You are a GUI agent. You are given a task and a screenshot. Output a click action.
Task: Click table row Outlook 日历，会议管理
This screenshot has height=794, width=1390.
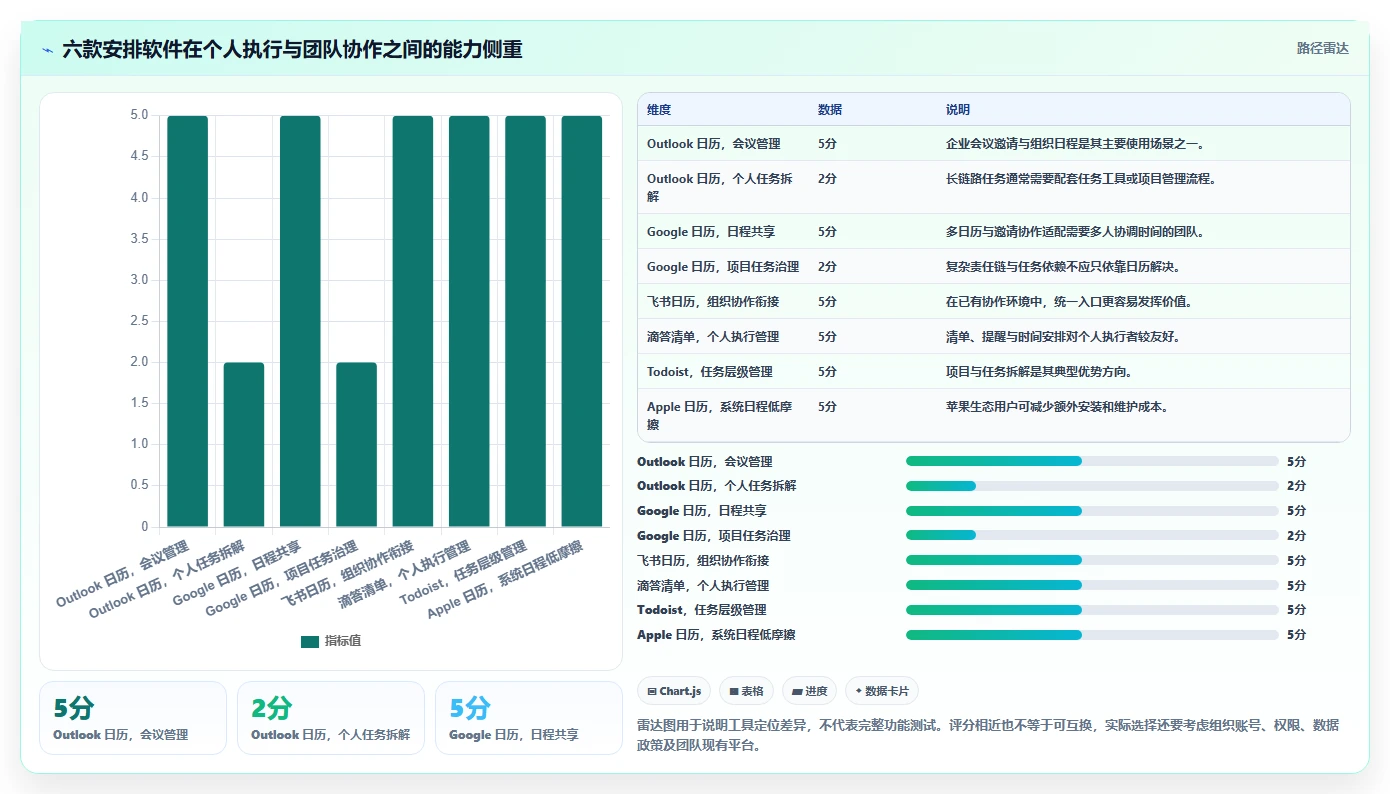(x=993, y=144)
